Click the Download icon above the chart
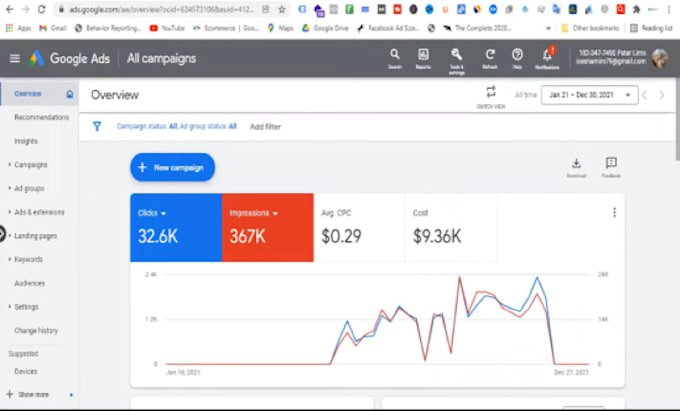Screen dimensions: 680x411 tap(576, 166)
